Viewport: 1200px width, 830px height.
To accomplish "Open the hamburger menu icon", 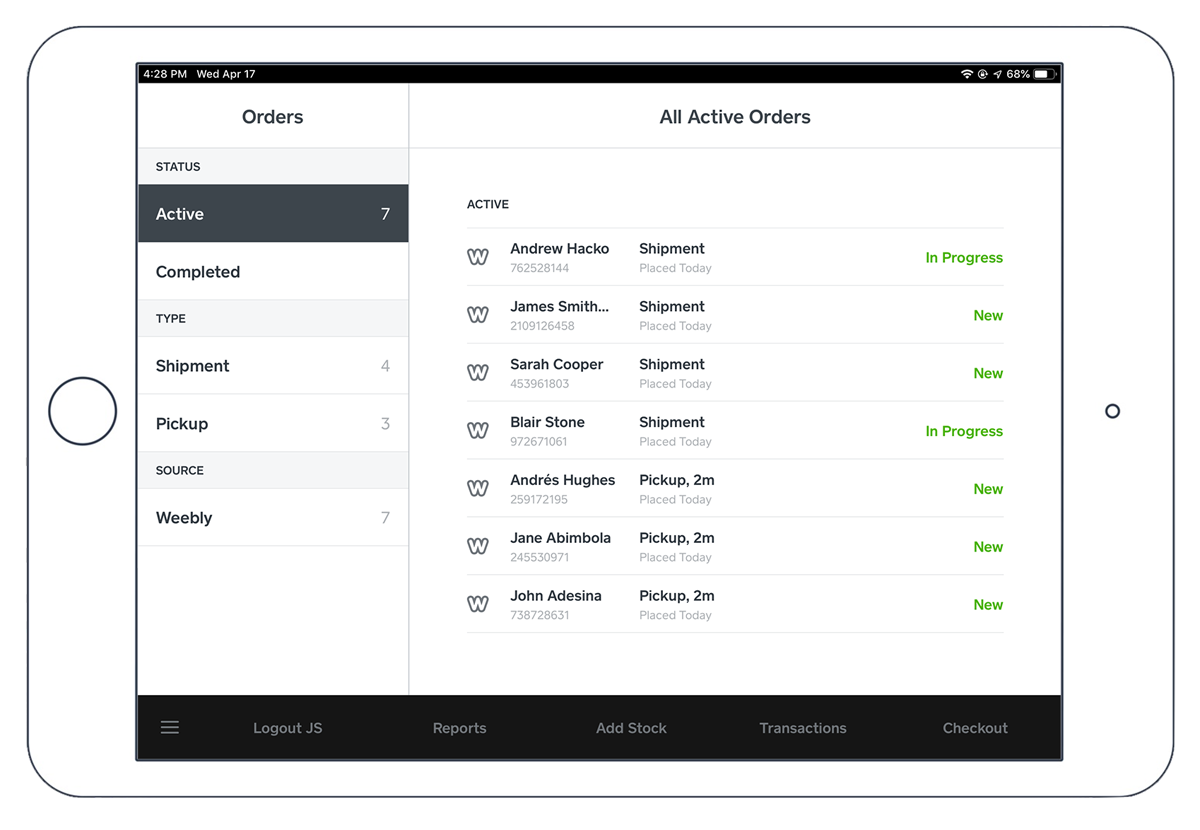I will click(x=170, y=728).
